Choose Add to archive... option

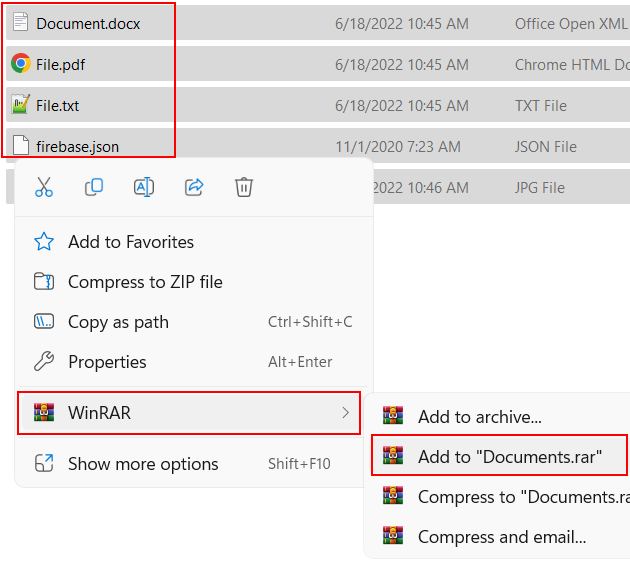[479, 417]
